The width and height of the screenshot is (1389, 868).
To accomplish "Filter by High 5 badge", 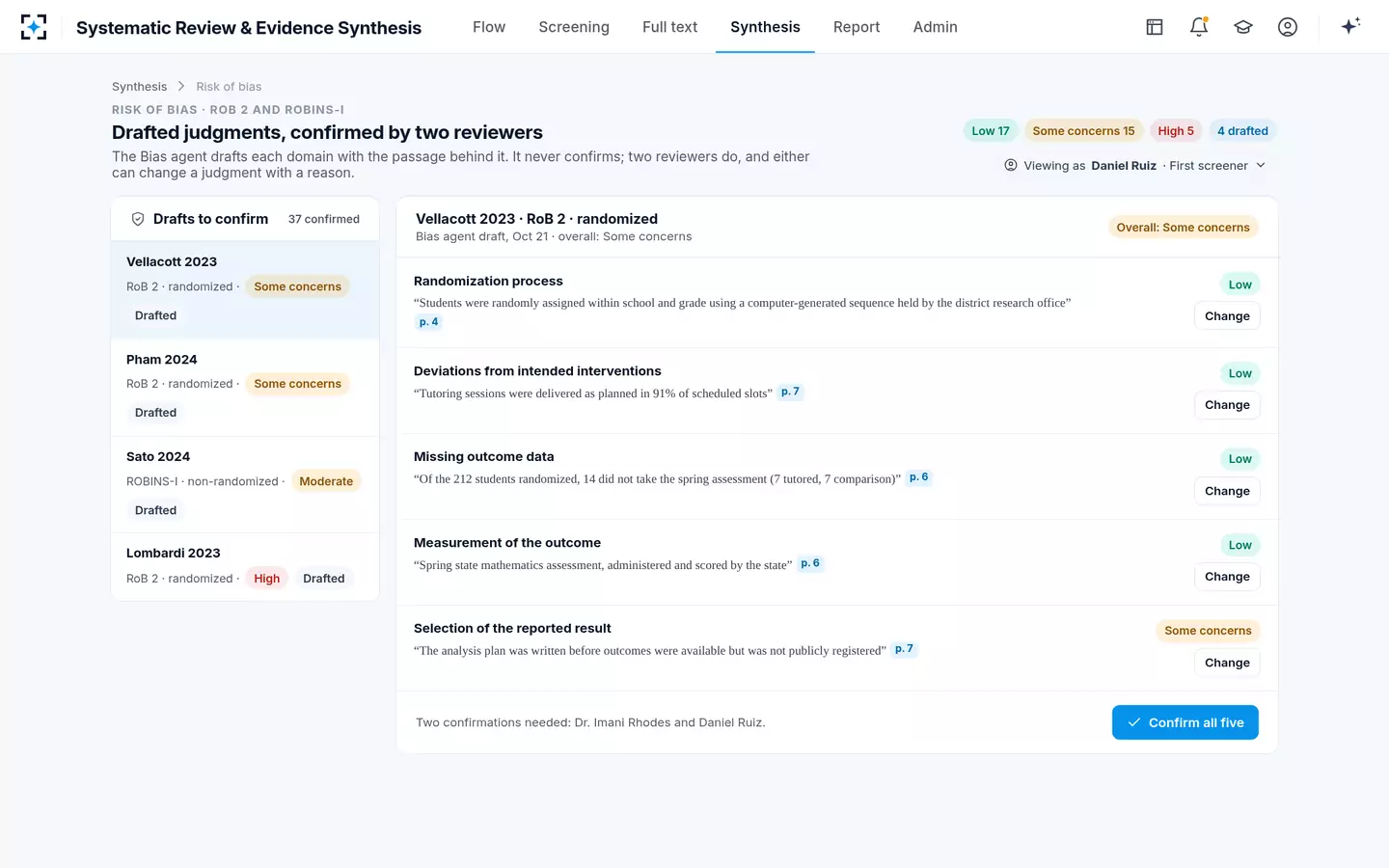I will [x=1176, y=131].
